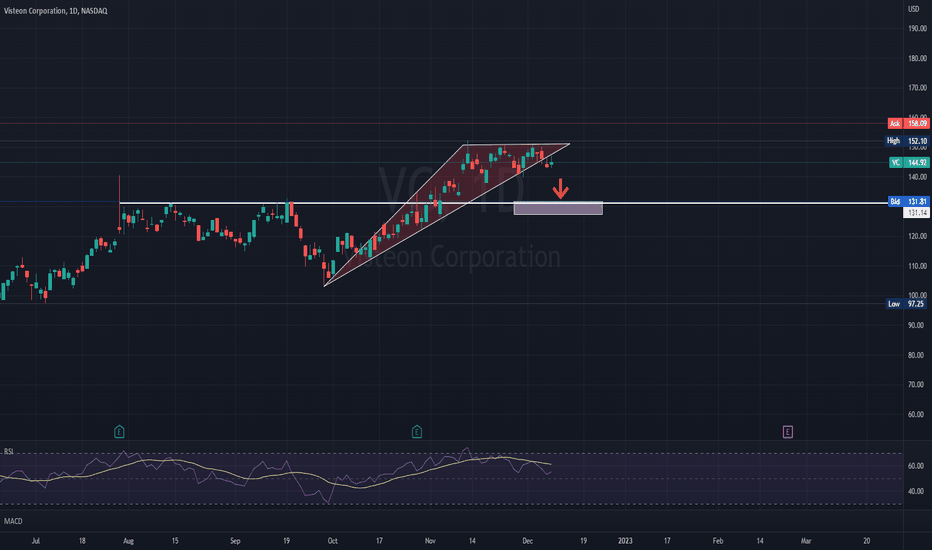Click the Jul date on time axis
Image resolution: width=932 pixels, height=550 pixels.
click(36, 540)
